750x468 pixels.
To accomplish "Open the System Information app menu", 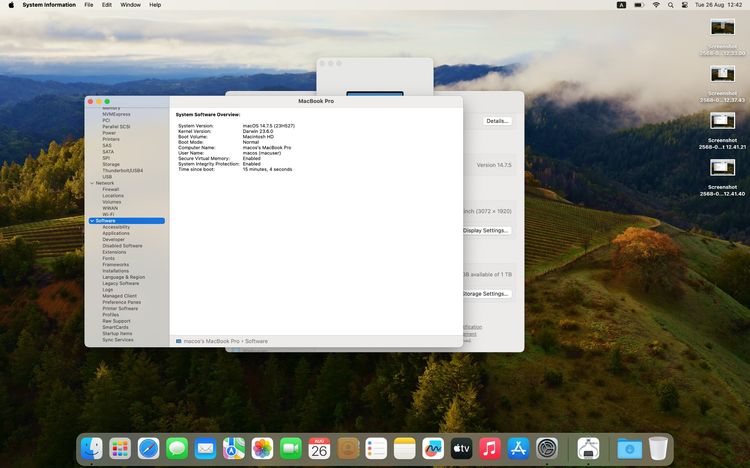I will pyautogui.click(x=49, y=5).
